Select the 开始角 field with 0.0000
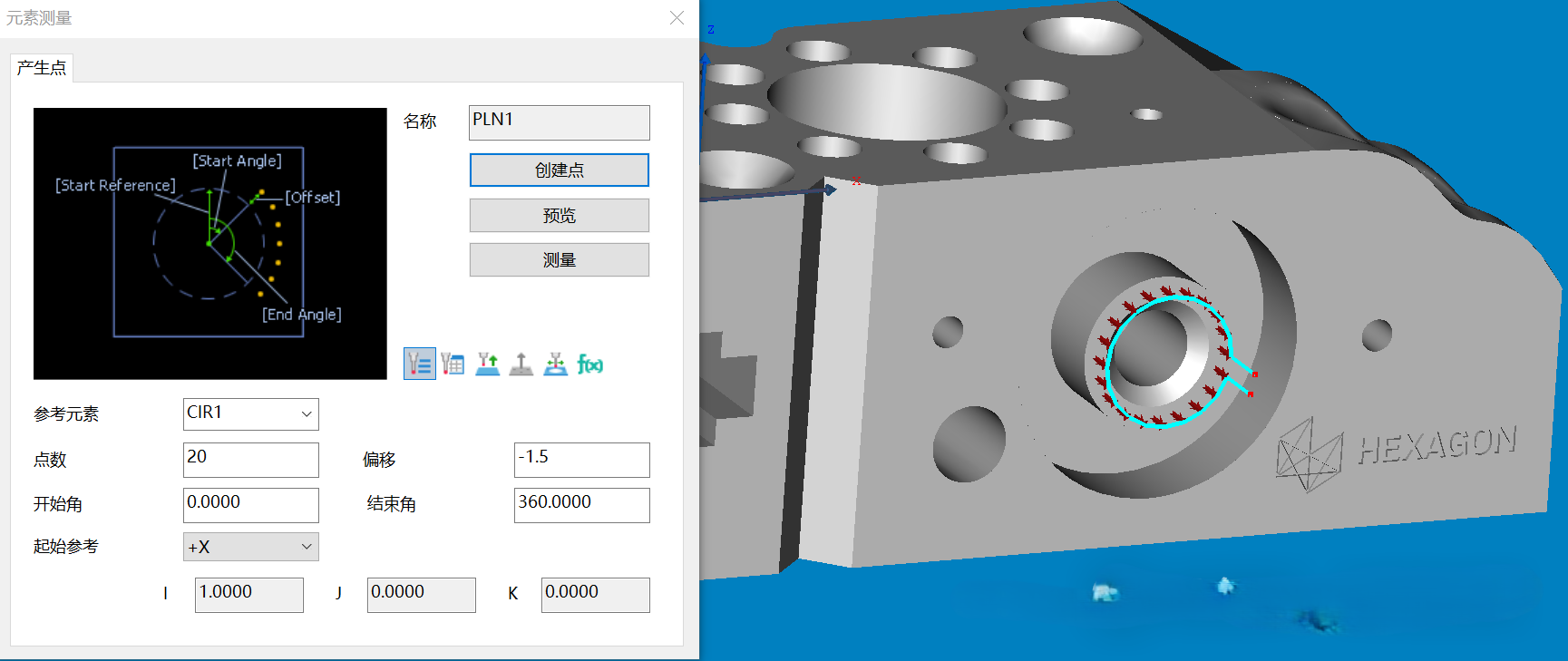The height and width of the screenshot is (661, 1568). (x=250, y=505)
